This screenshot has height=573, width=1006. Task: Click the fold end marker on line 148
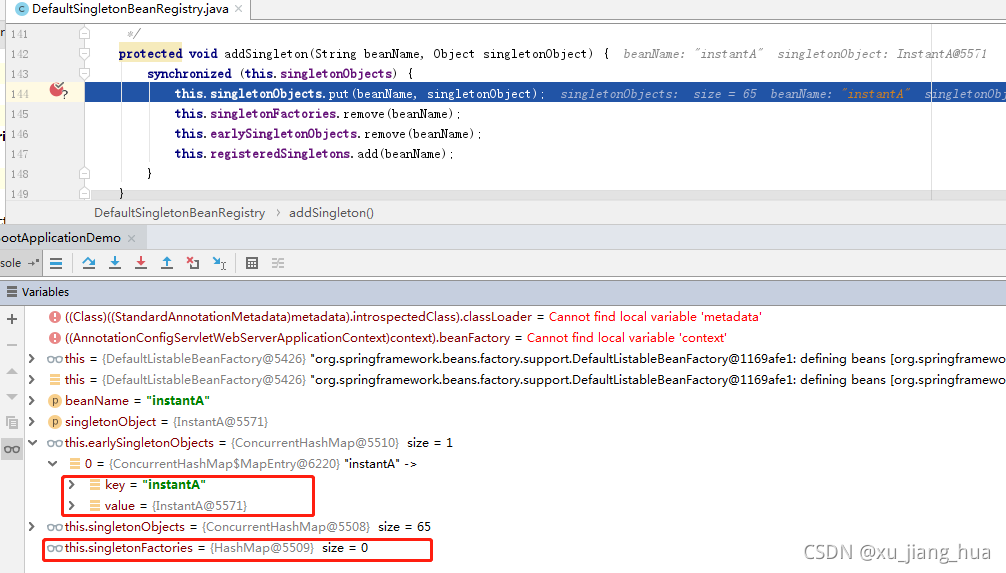pyautogui.click(x=85, y=173)
